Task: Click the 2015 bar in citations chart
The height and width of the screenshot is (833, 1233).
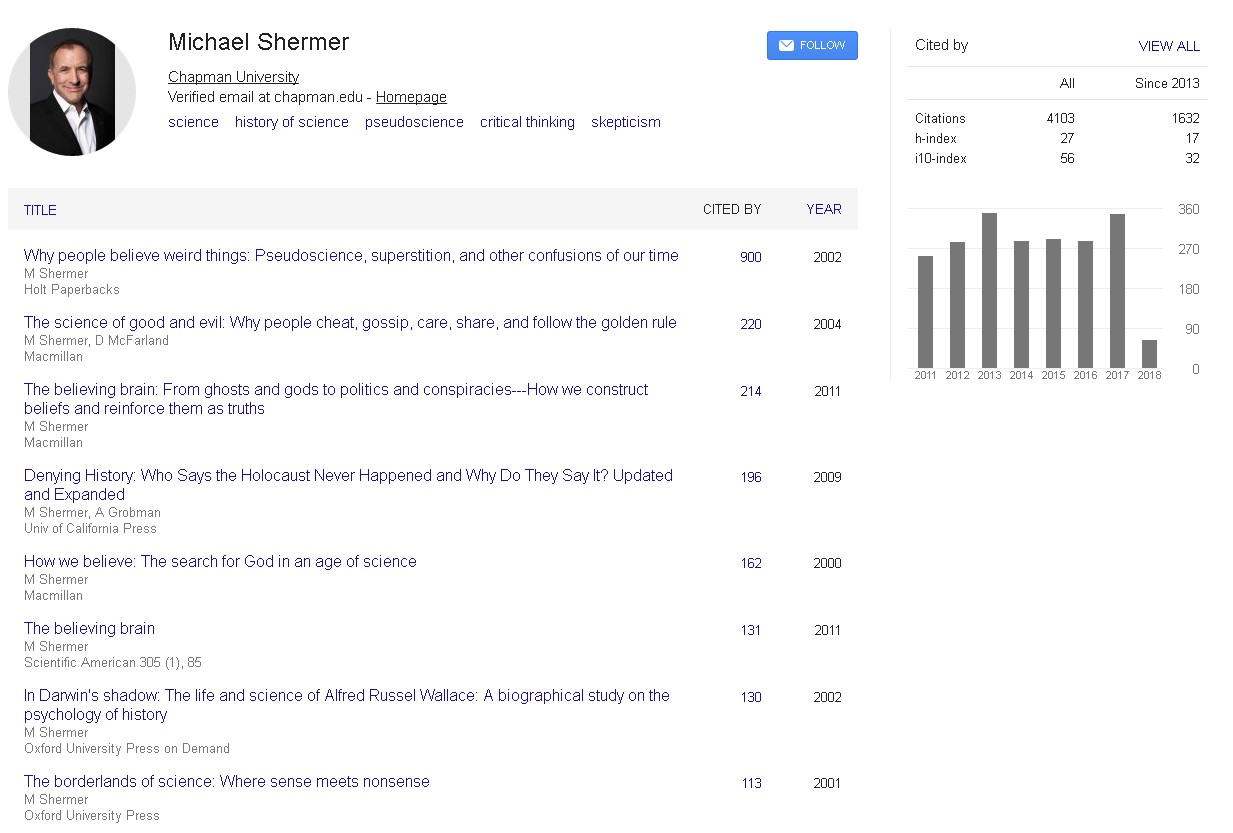Action: point(1053,303)
